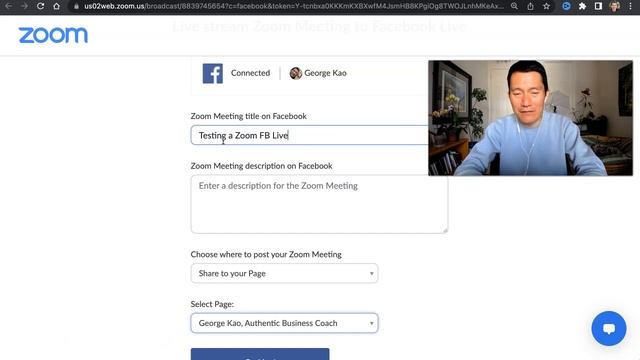Click the Connected status text
The width and height of the screenshot is (640, 360).
coord(250,73)
